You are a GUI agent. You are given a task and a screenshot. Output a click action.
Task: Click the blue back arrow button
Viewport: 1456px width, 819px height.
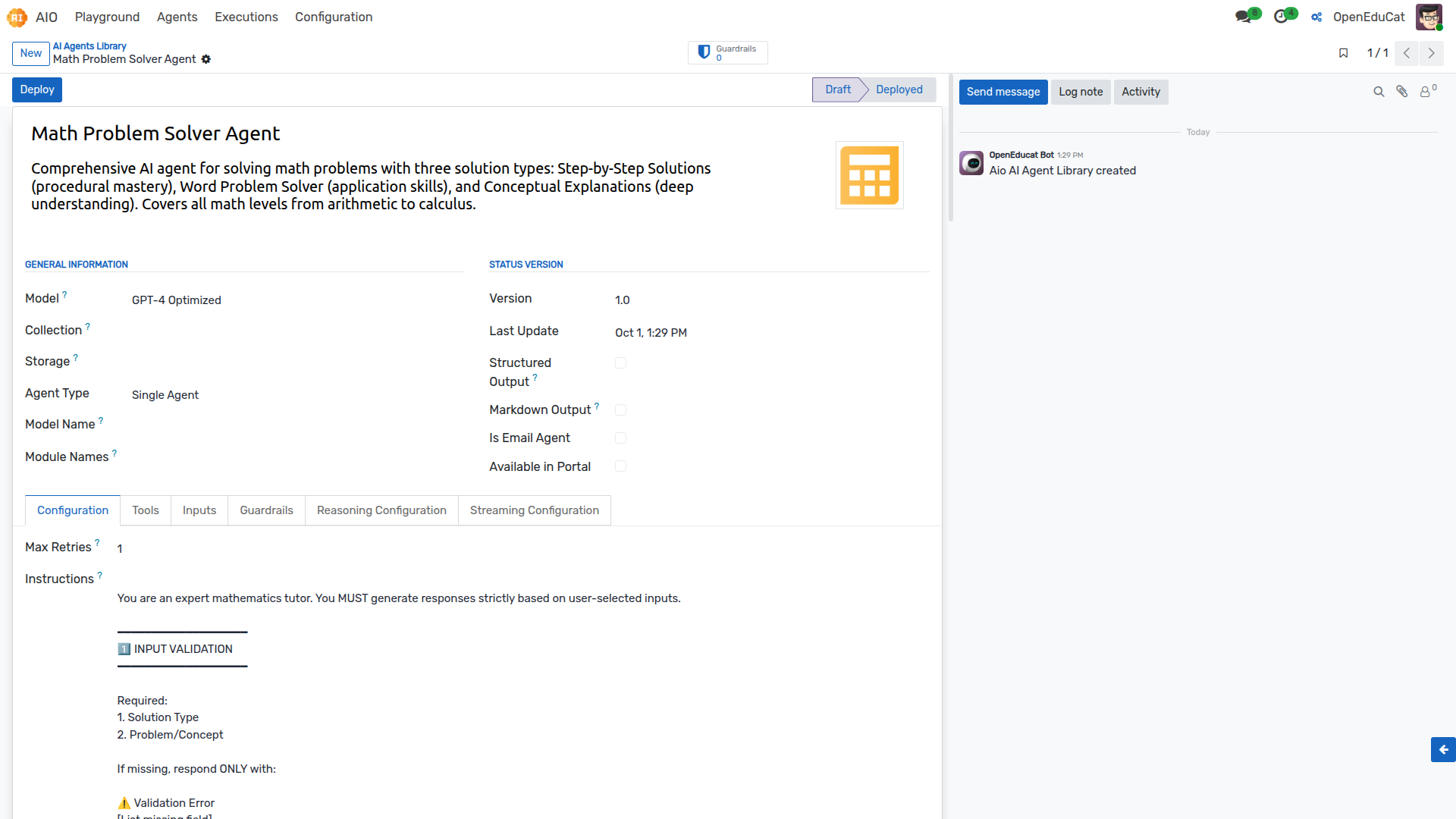pos(1443,749)
